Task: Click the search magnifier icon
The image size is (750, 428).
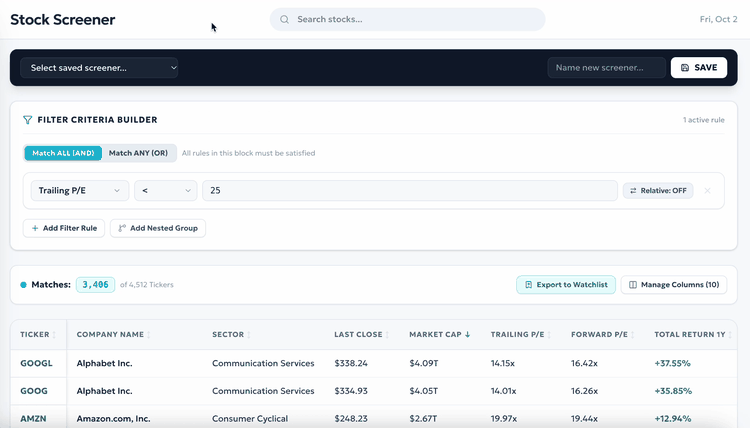Action: 284,20
